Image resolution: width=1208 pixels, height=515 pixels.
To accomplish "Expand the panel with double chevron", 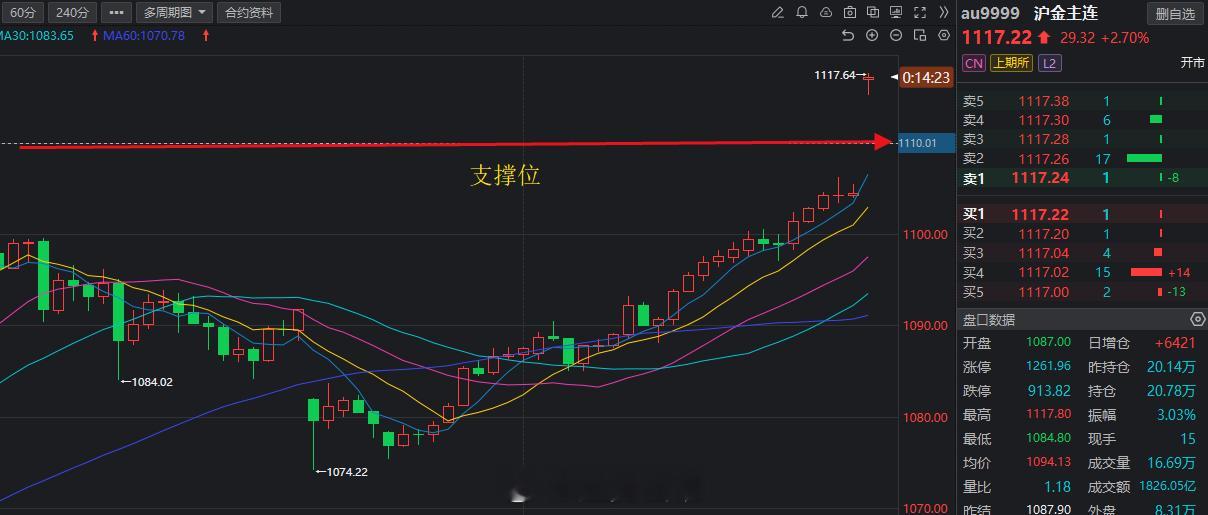I will [944, 13].
